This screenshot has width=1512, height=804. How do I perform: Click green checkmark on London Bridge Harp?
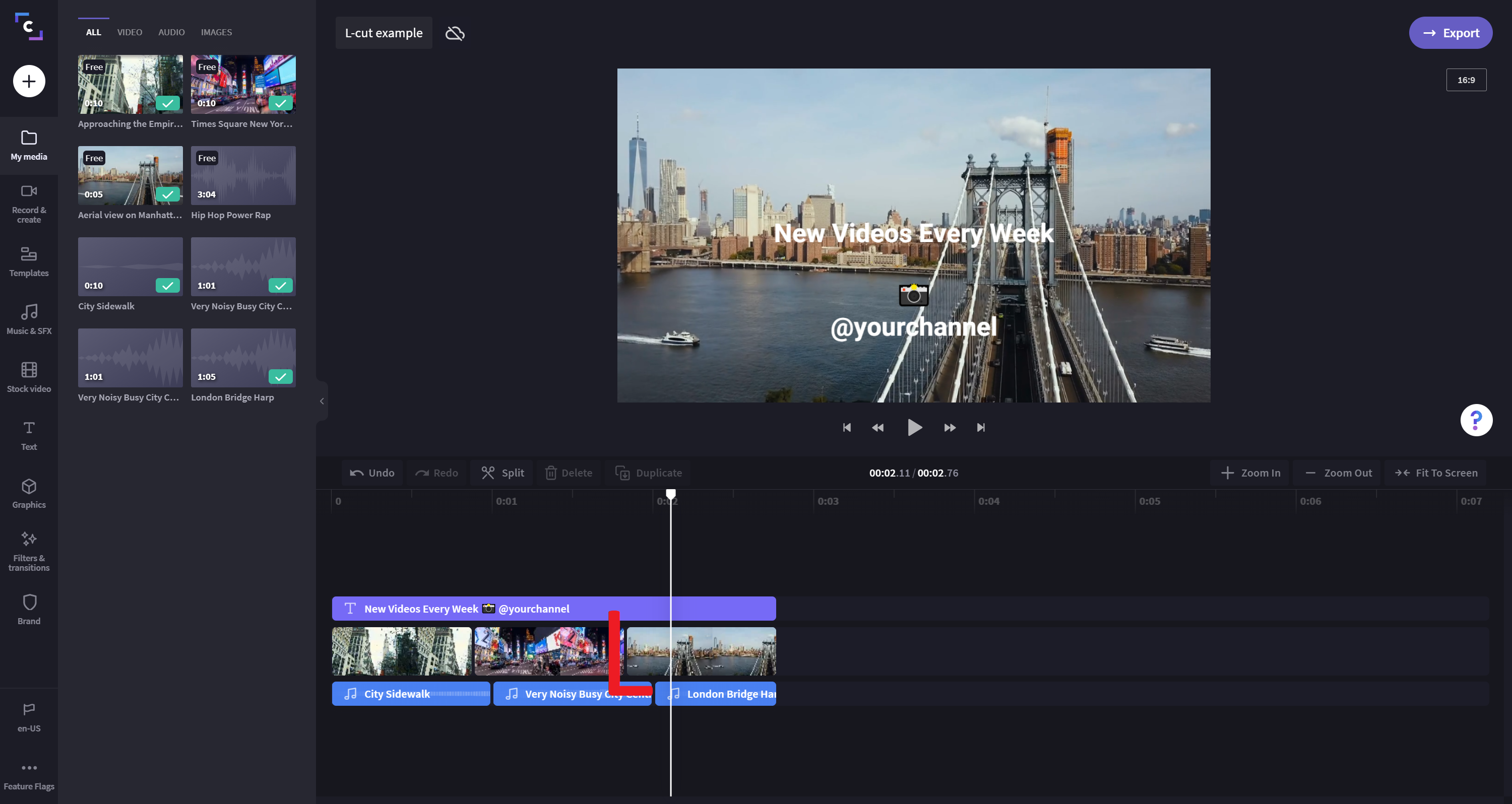[281, 376]
